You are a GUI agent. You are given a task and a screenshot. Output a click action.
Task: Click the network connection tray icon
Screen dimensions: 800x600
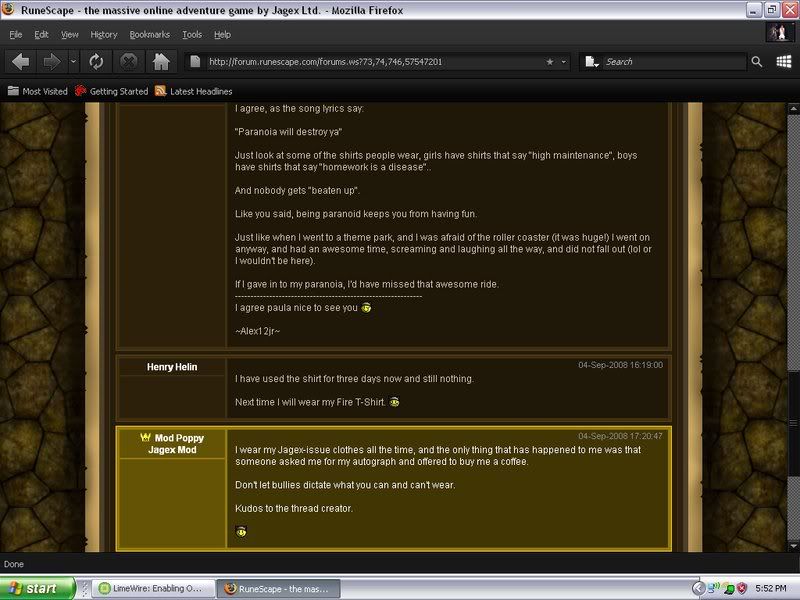[715, 588]
